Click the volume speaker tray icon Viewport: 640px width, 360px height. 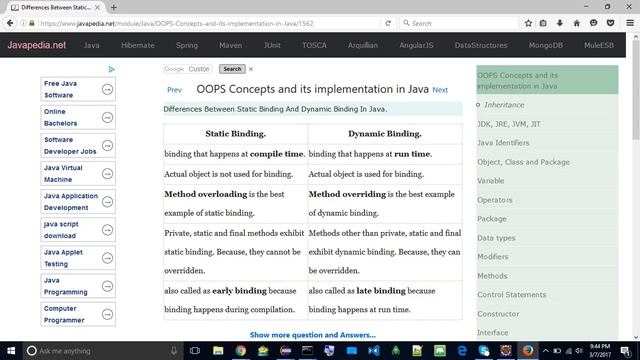pos(579,351)
